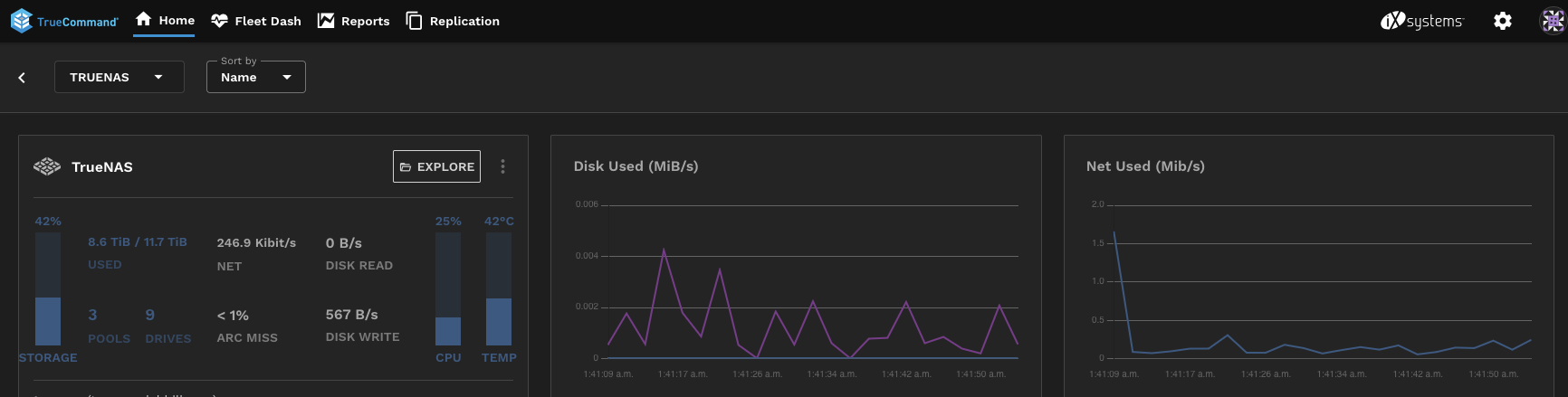Go back using the left chevron

click(22, 78)
